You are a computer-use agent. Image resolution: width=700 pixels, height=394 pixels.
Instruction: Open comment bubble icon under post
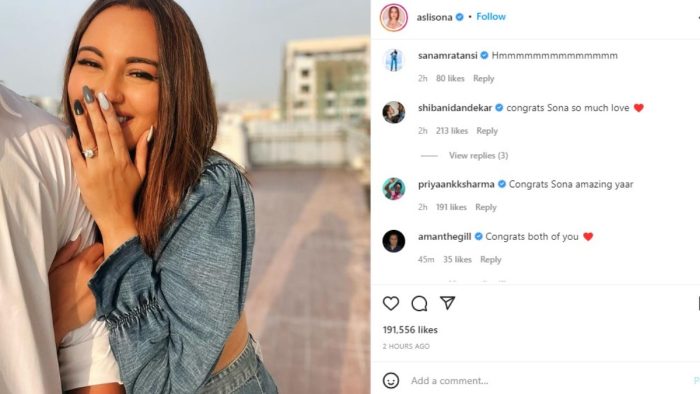click(x=419, y=303)
